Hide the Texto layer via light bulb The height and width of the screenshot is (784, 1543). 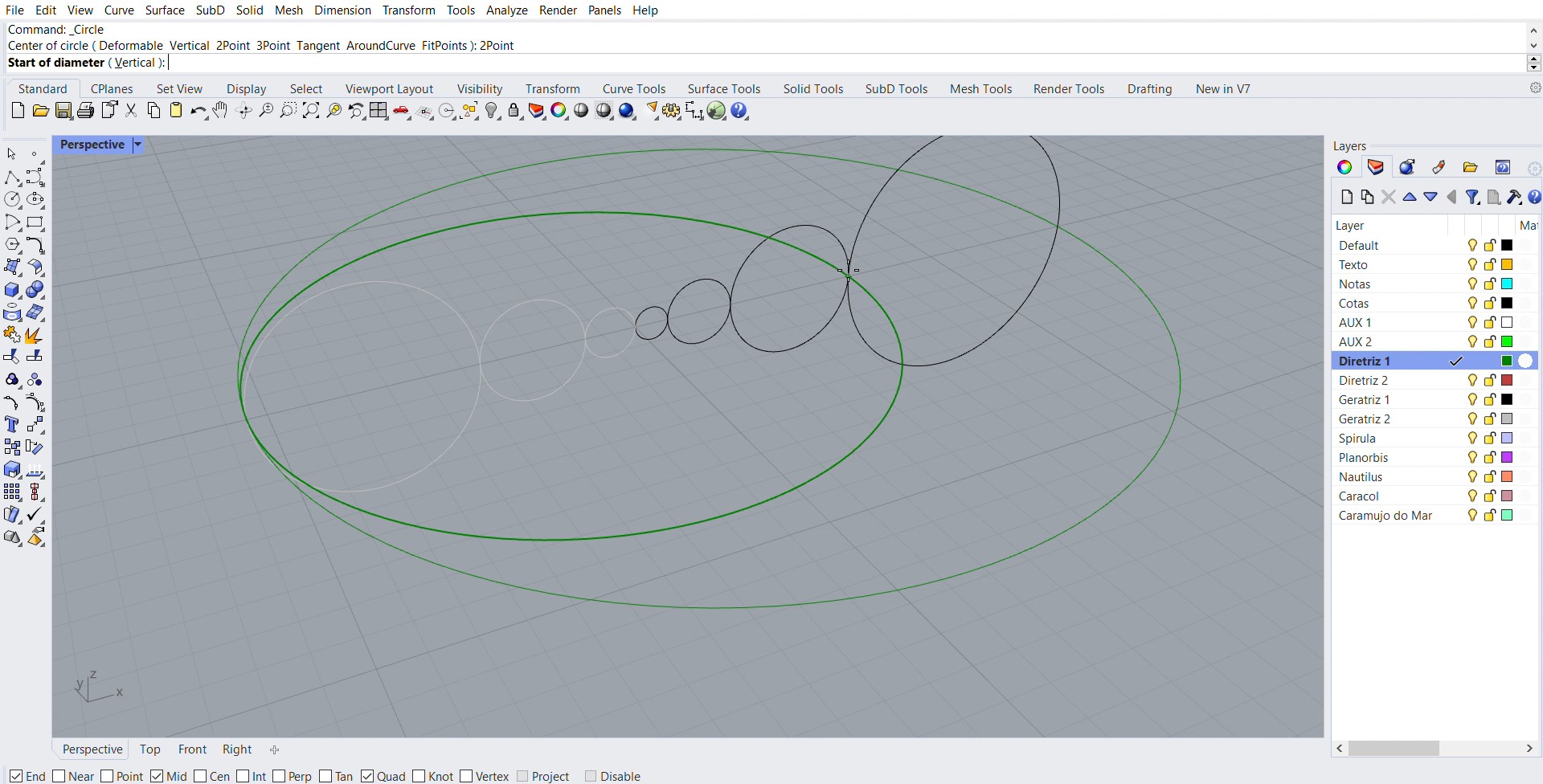(1472, 264)
